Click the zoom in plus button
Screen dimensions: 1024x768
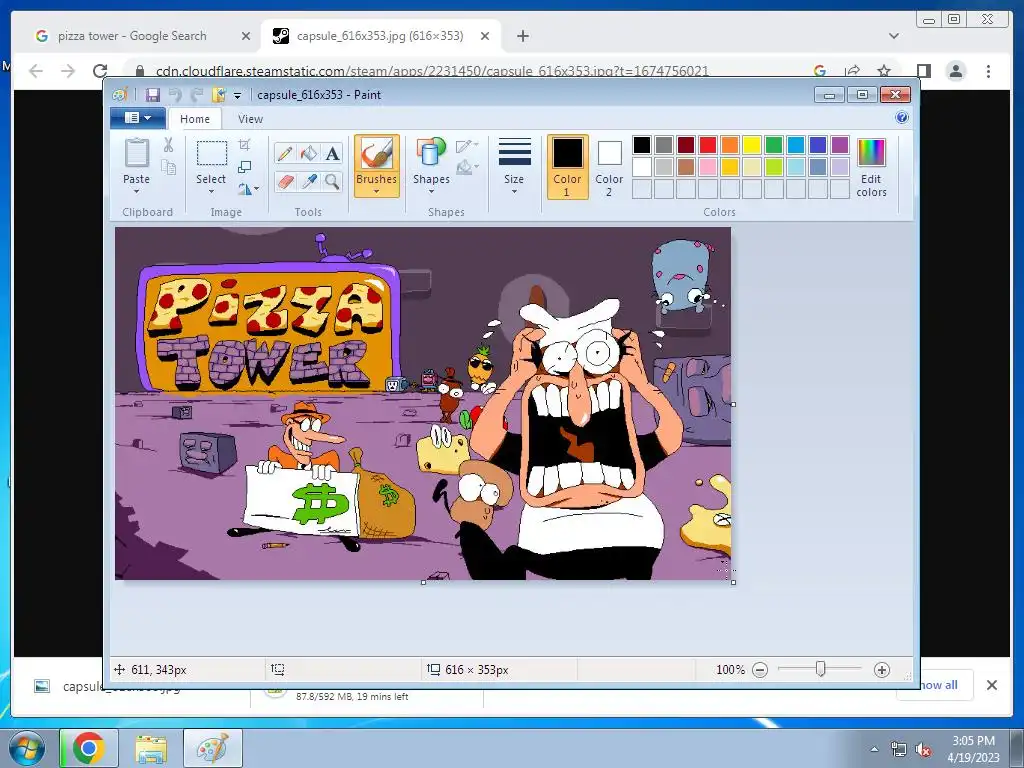[882, 669]
